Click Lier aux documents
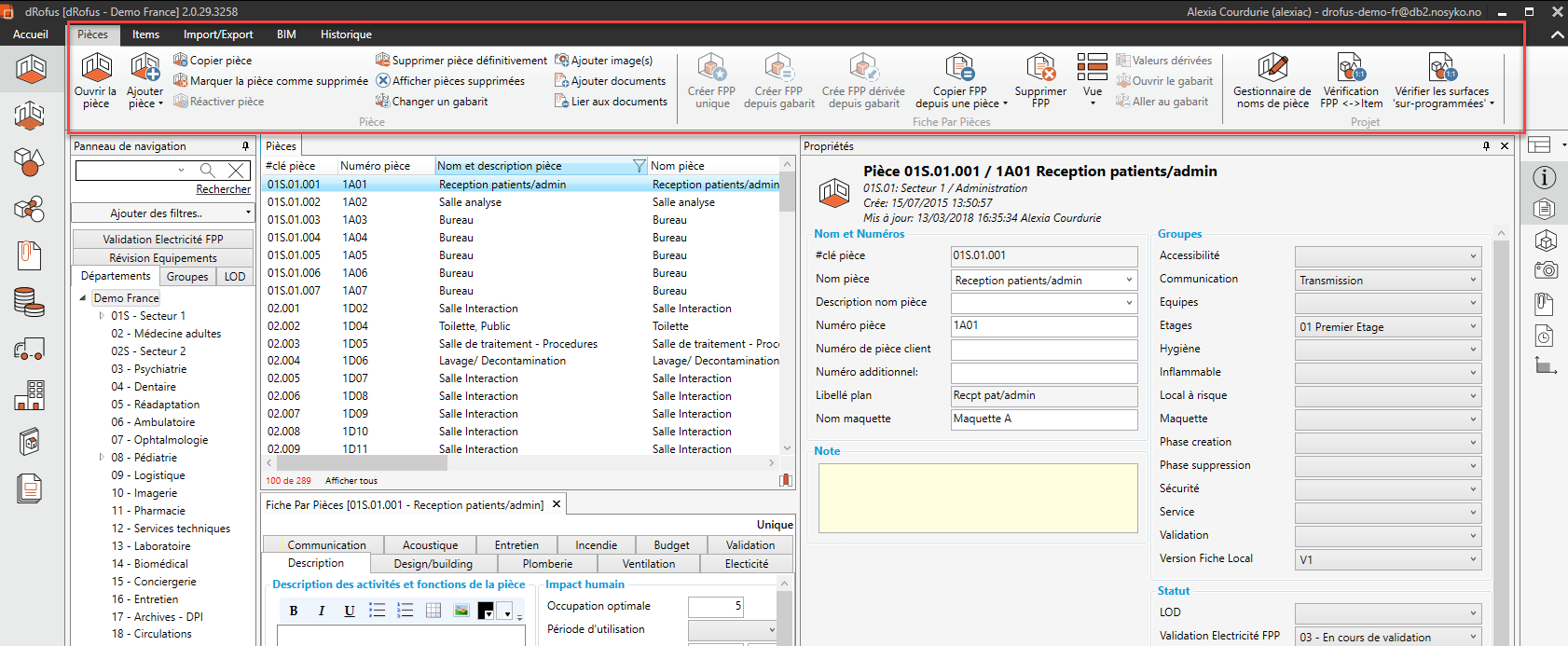 612,102
